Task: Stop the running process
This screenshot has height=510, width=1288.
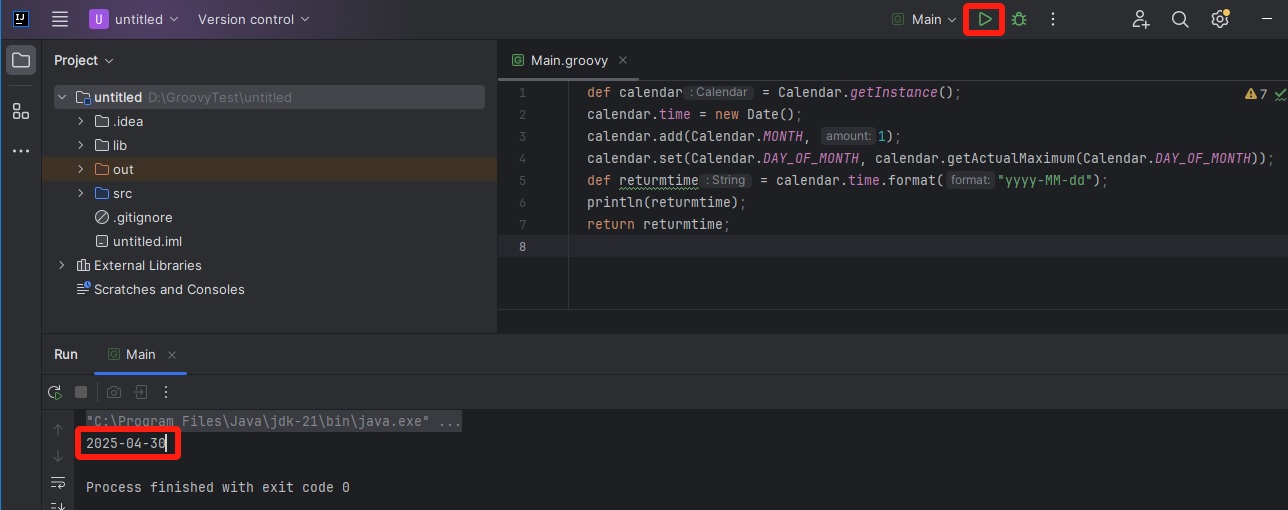Action: click(82, 392)
